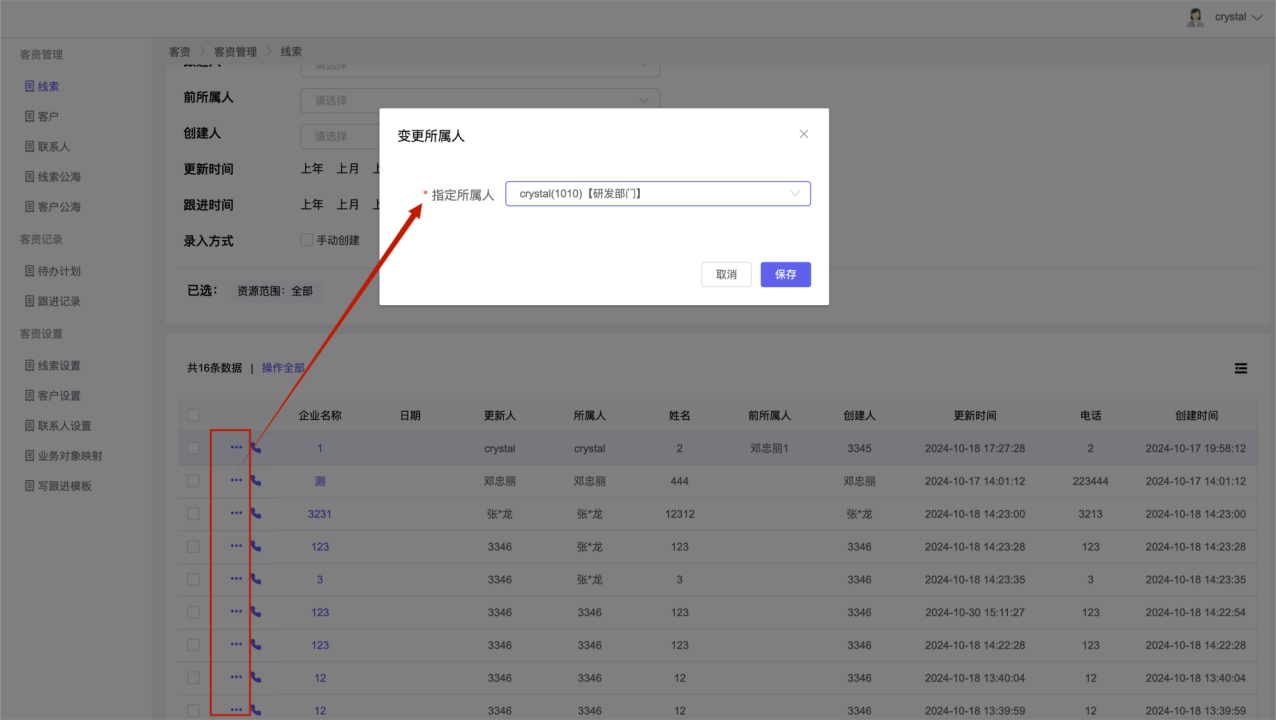Close the 变更所属人 dialog
The height and width of the screenshot is (720, 1276).
click(x=803, y=134)
